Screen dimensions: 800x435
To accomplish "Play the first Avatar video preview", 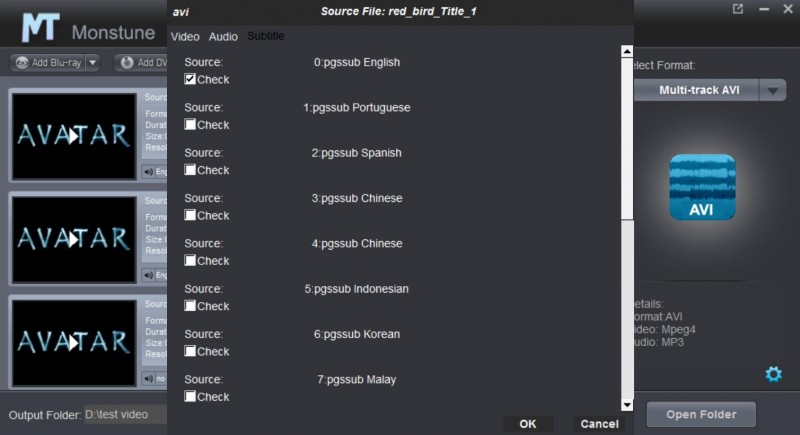I will (x=72, y=135).
